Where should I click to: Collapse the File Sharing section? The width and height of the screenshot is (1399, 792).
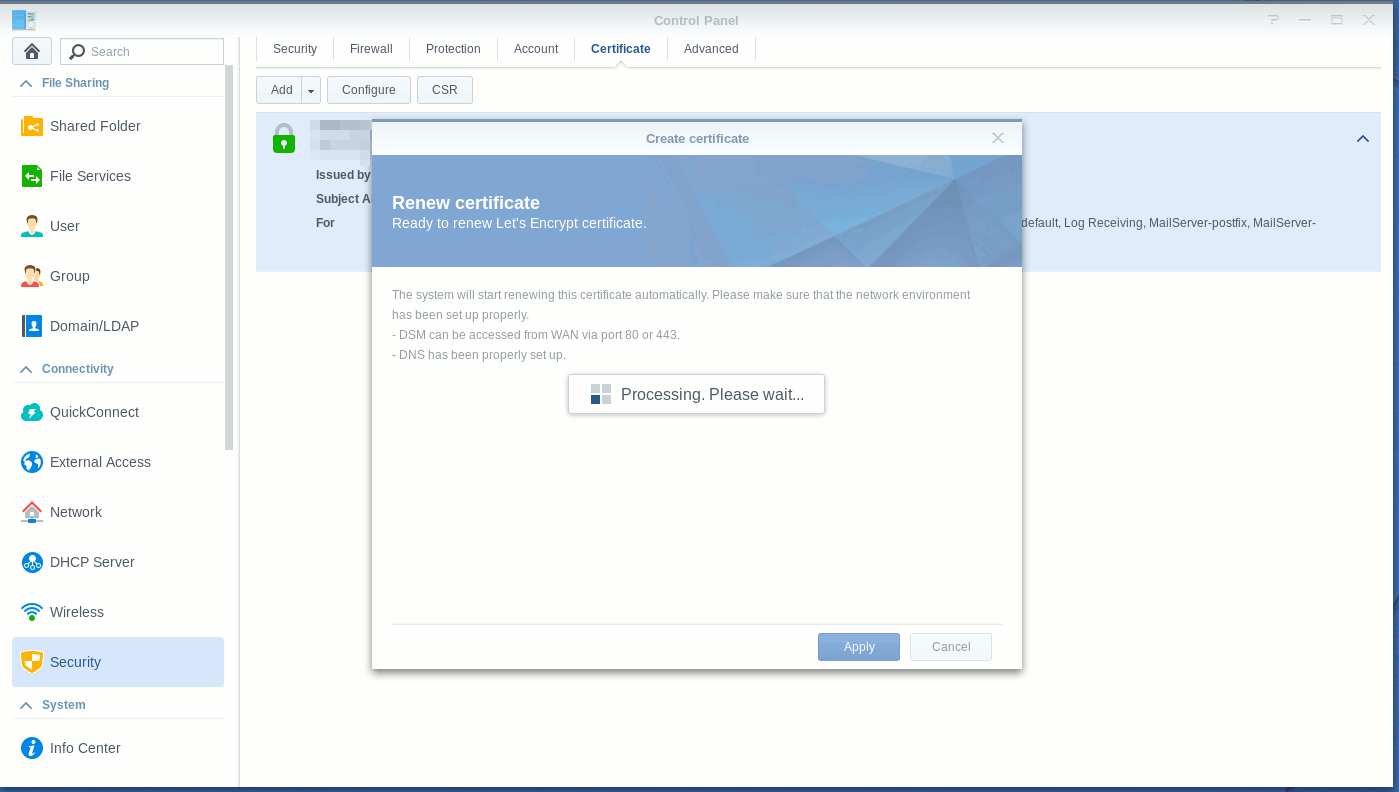(x=26, y=84)
